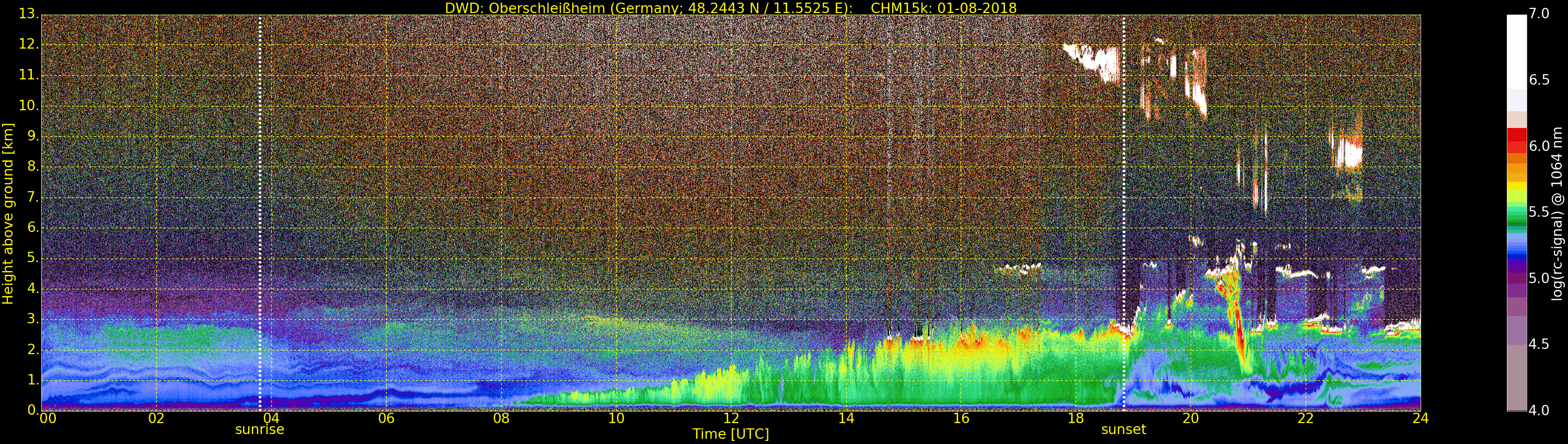Click the '18' tick label on the time axis

pyautogui.click(x=1076, y=418)
